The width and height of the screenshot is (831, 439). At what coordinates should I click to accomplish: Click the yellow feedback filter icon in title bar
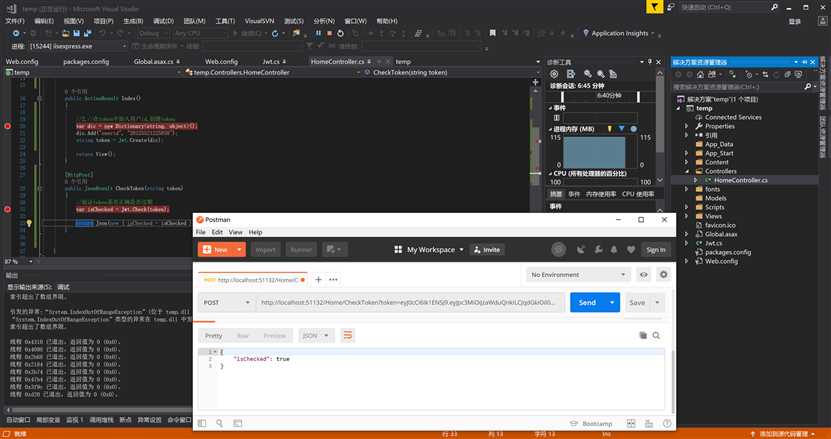pyautogui.click(x=655, y=7)
